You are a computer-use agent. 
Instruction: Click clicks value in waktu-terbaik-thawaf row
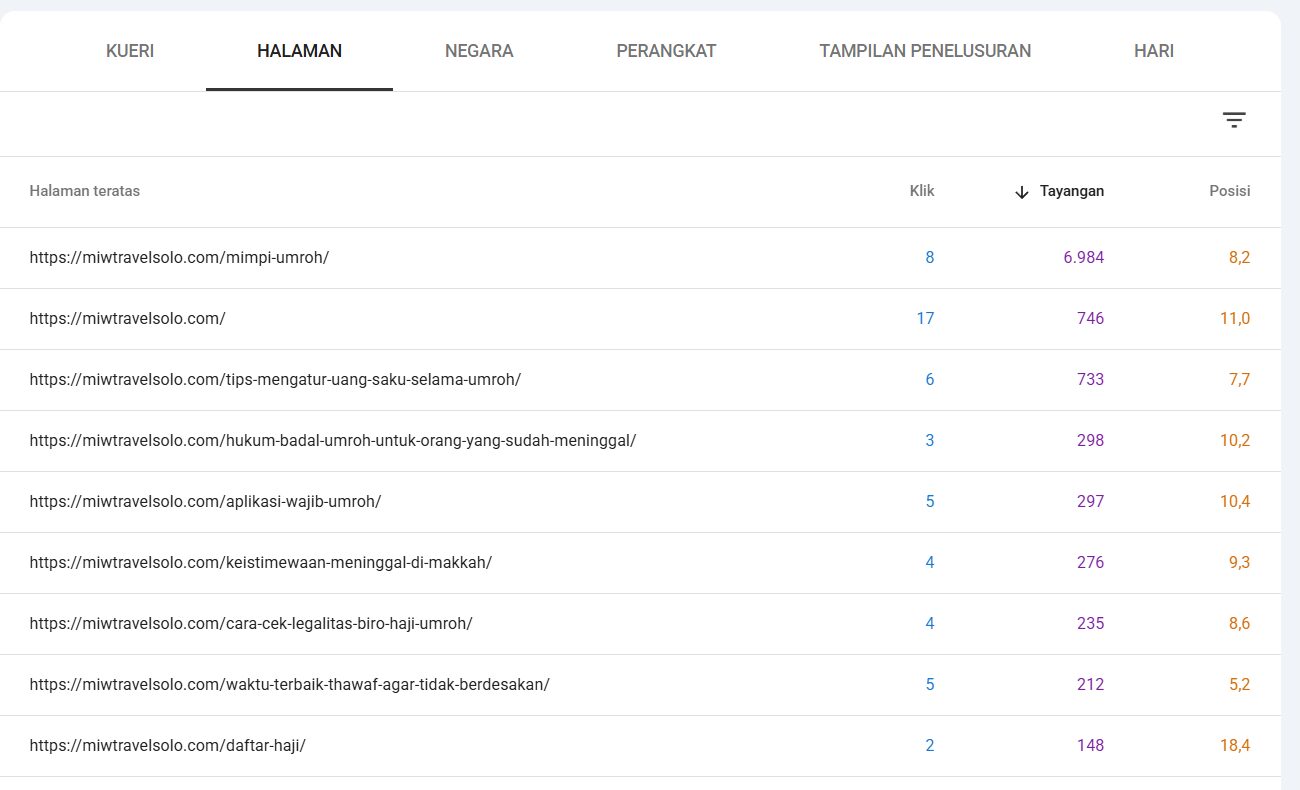pyautogui.click(x=930, y=685)
